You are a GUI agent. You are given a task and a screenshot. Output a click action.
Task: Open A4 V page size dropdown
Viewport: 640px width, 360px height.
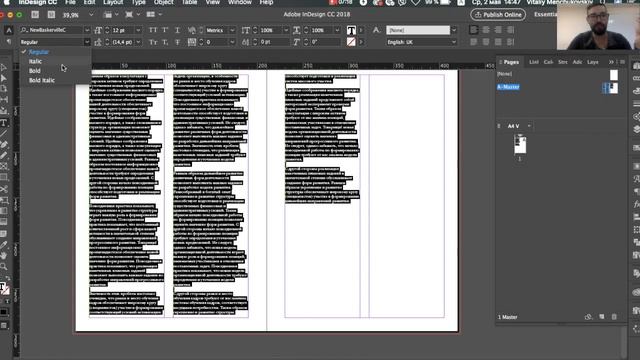pyautogui.click(x=529, y=126)
